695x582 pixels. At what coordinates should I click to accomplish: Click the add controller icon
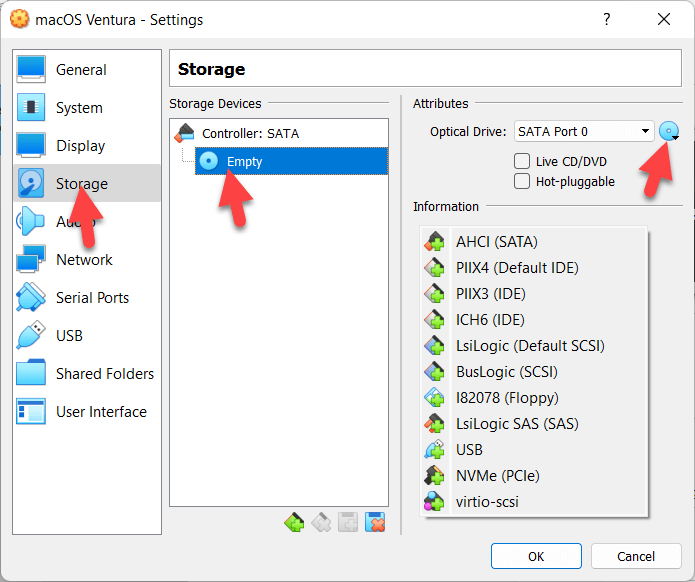tap(293, 521)
